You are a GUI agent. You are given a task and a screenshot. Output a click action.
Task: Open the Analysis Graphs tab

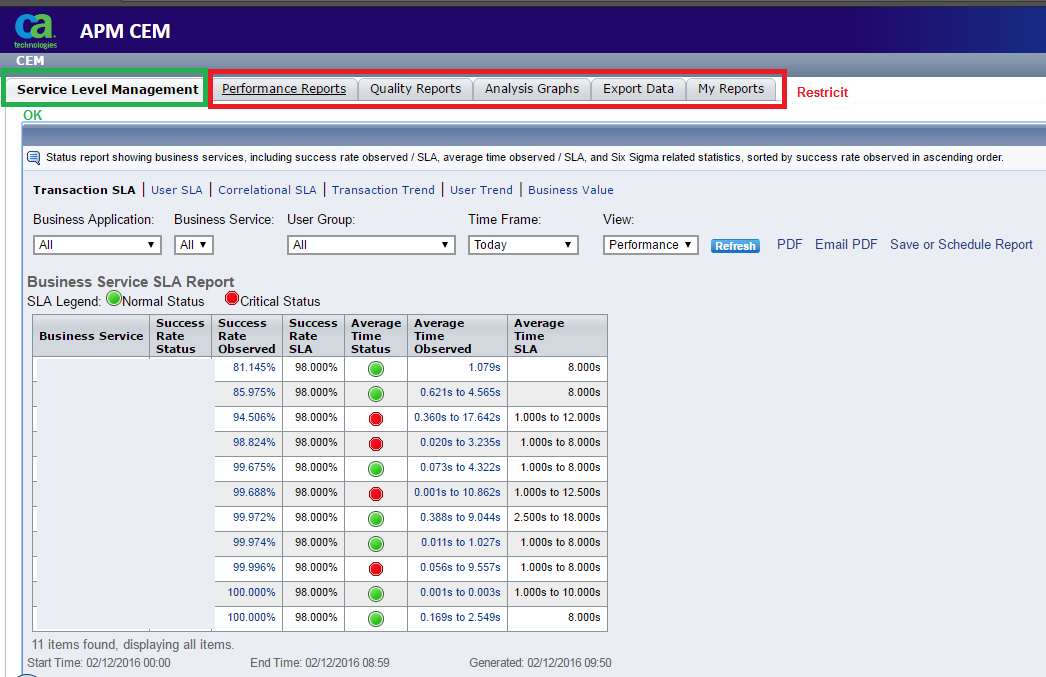click(x=532, y=89)
